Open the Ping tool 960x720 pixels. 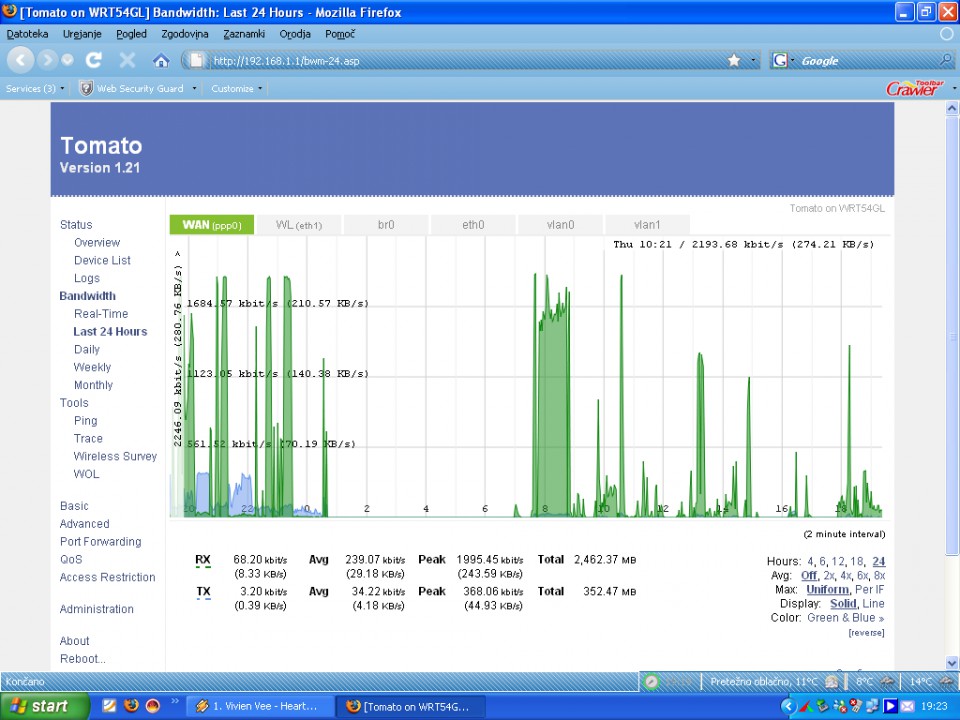pyautogui.click(x=85, y=421)
